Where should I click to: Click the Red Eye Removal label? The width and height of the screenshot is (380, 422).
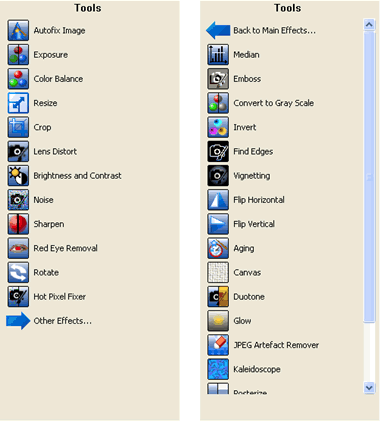click(65, 248)
